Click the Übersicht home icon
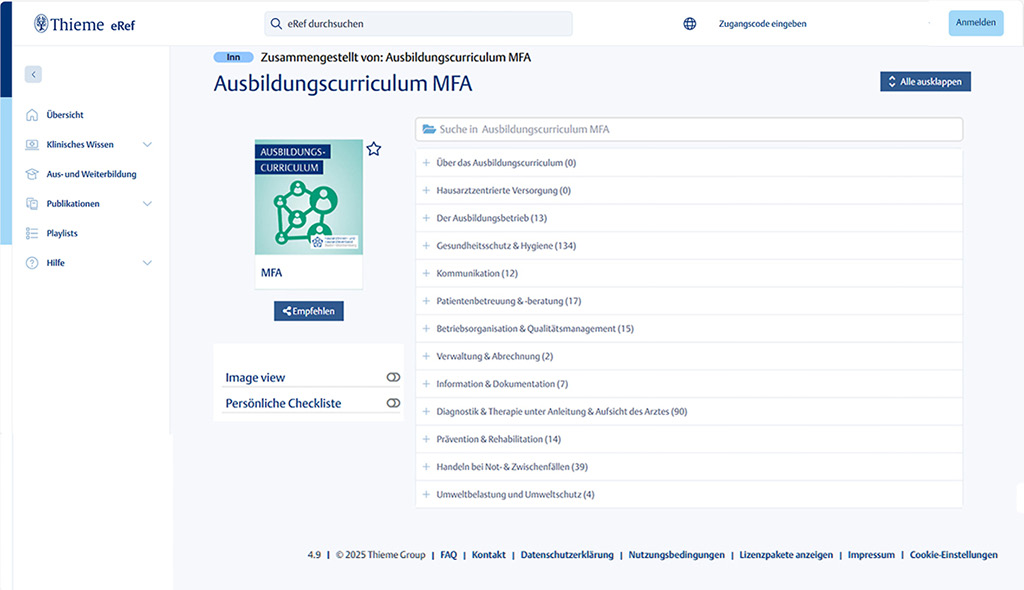Screen dimensions: 1024x590 32,115
